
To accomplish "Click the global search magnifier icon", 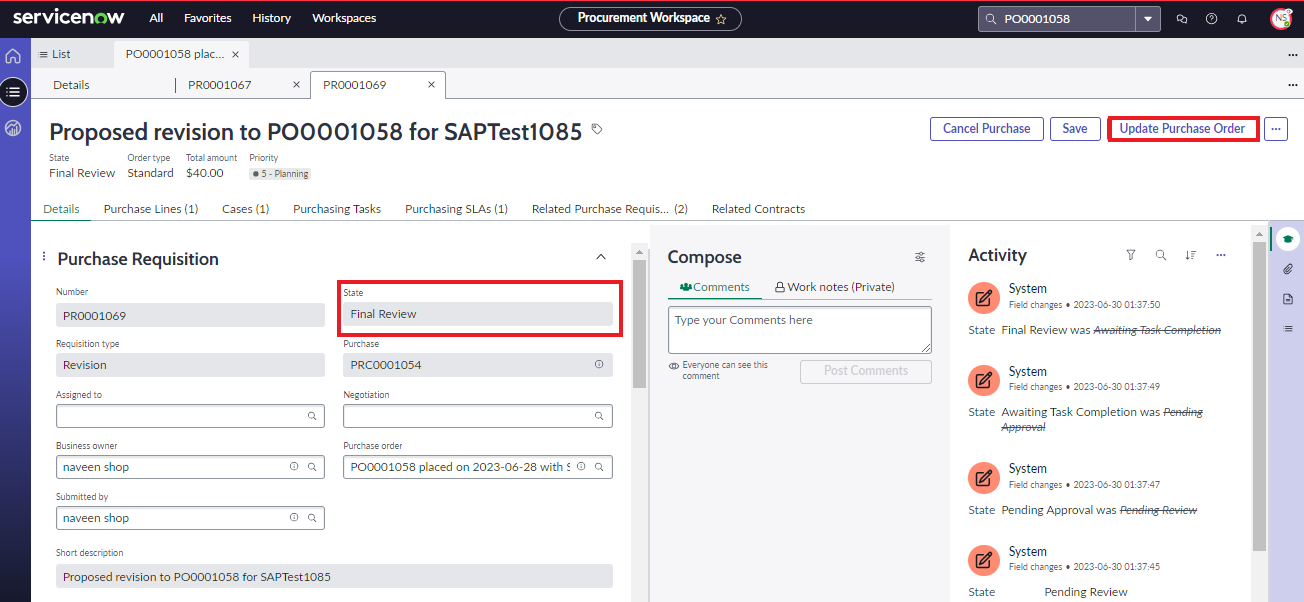I will click(991, 18).
